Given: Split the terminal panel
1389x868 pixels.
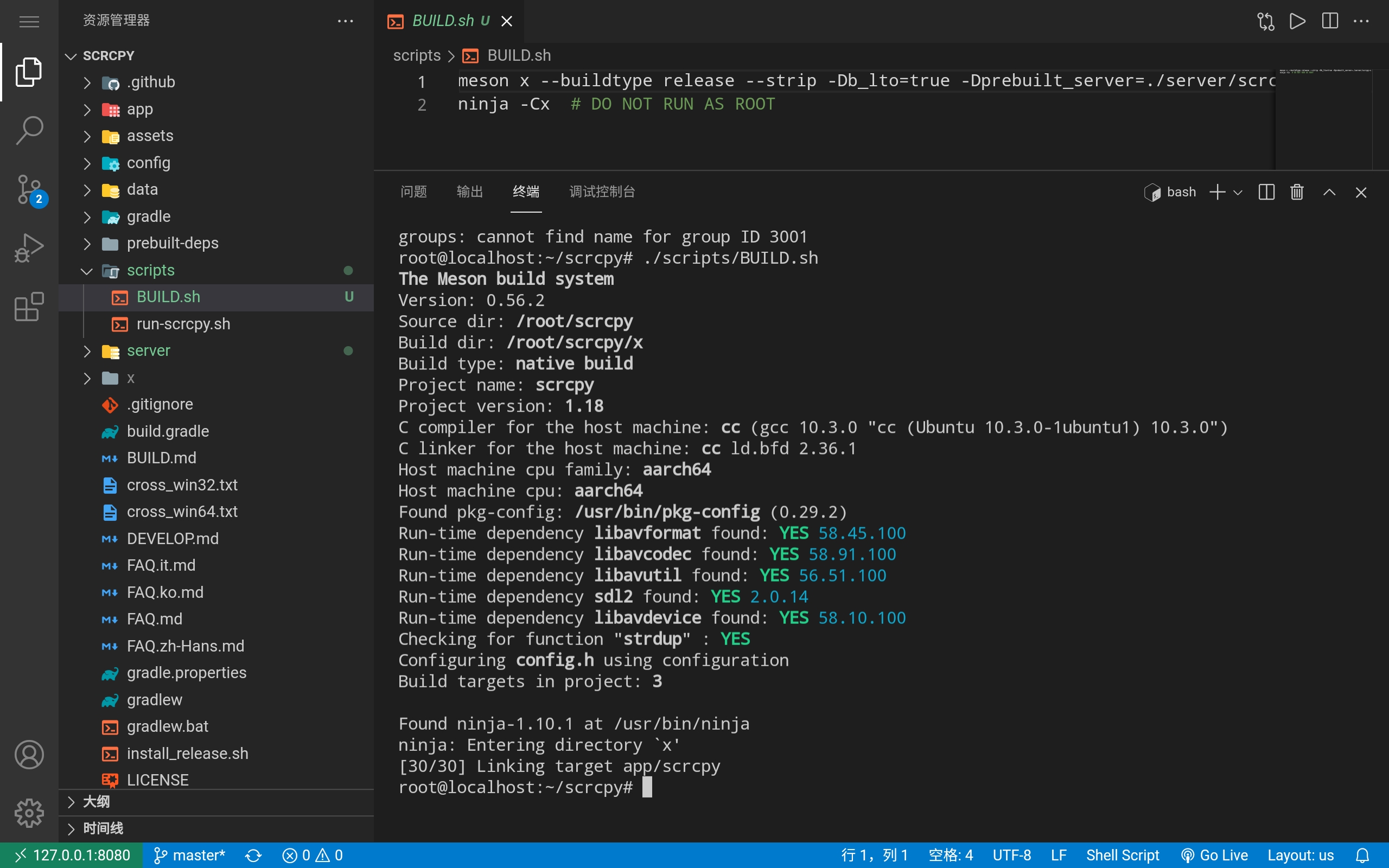Looking at the screenshot, I should point(1266,192).
